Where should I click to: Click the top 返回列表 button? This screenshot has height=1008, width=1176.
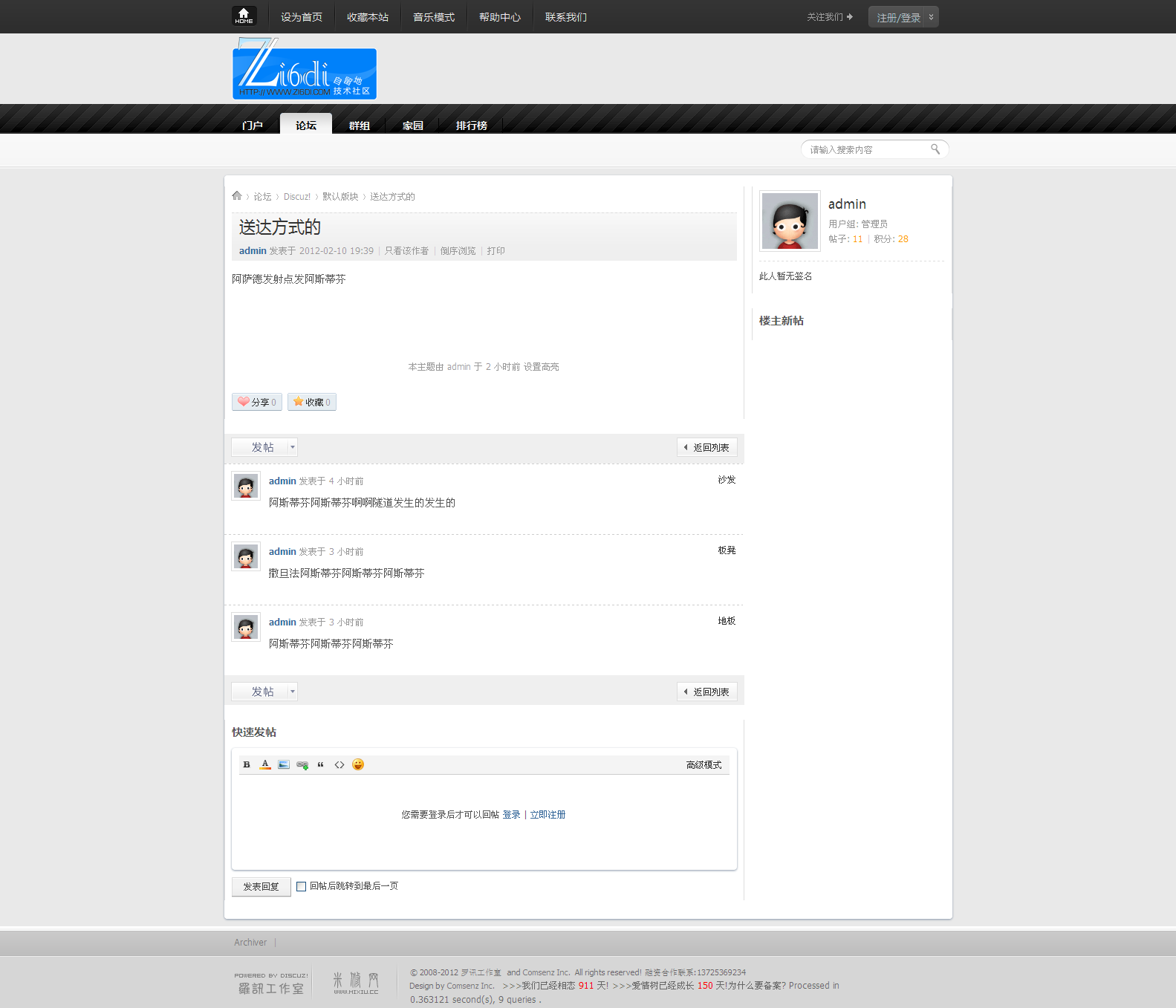(707, 447)
